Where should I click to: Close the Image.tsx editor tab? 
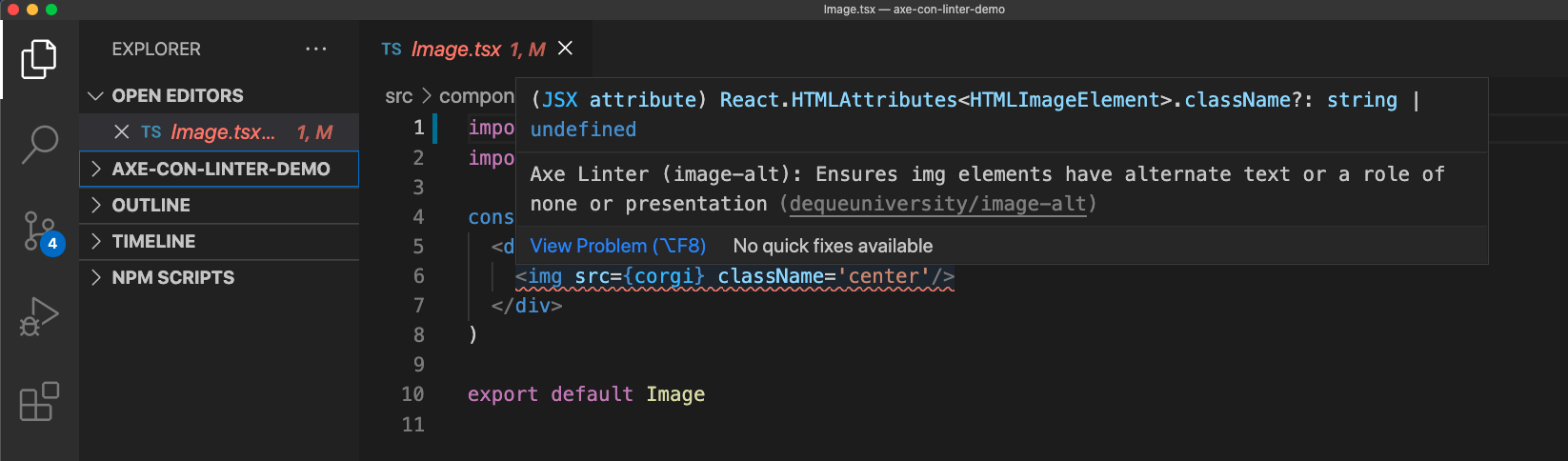click(565, 49)
